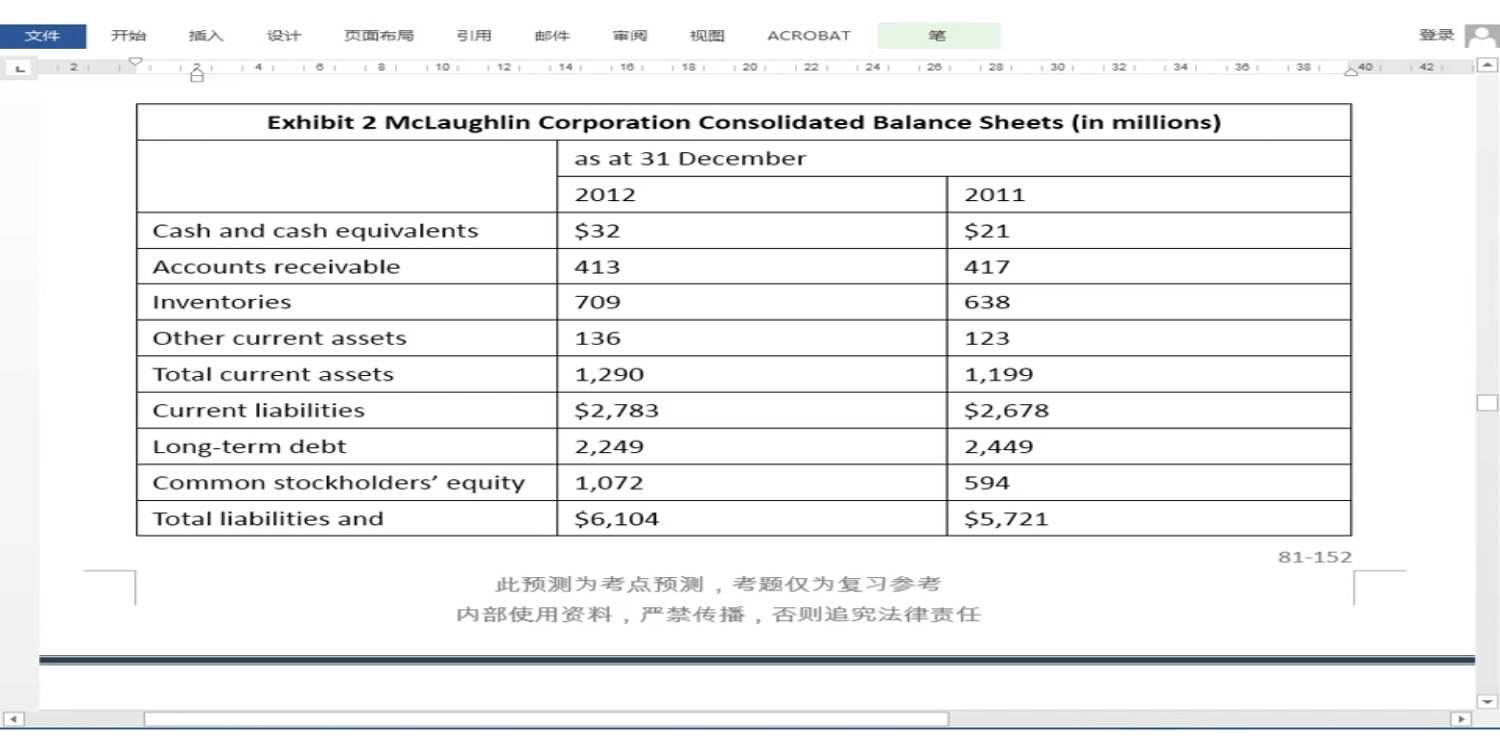Click the ruler tab stop selector
Screen dimensions: 1500x750
click(x=18, y=68)
